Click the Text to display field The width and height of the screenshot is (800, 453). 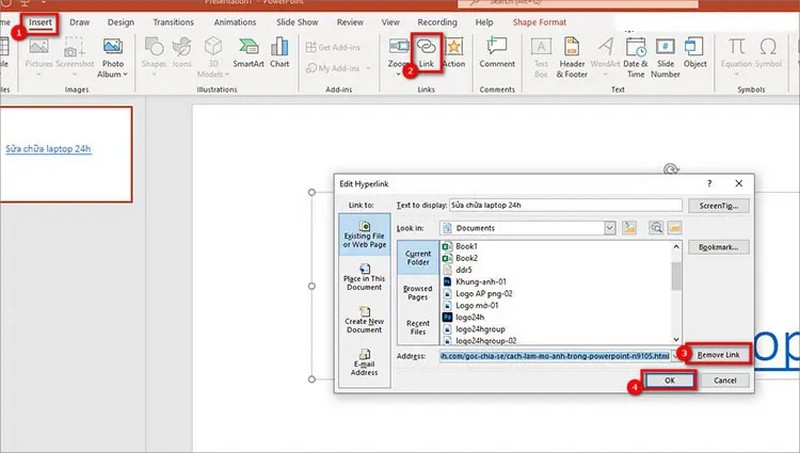point(564,205)
